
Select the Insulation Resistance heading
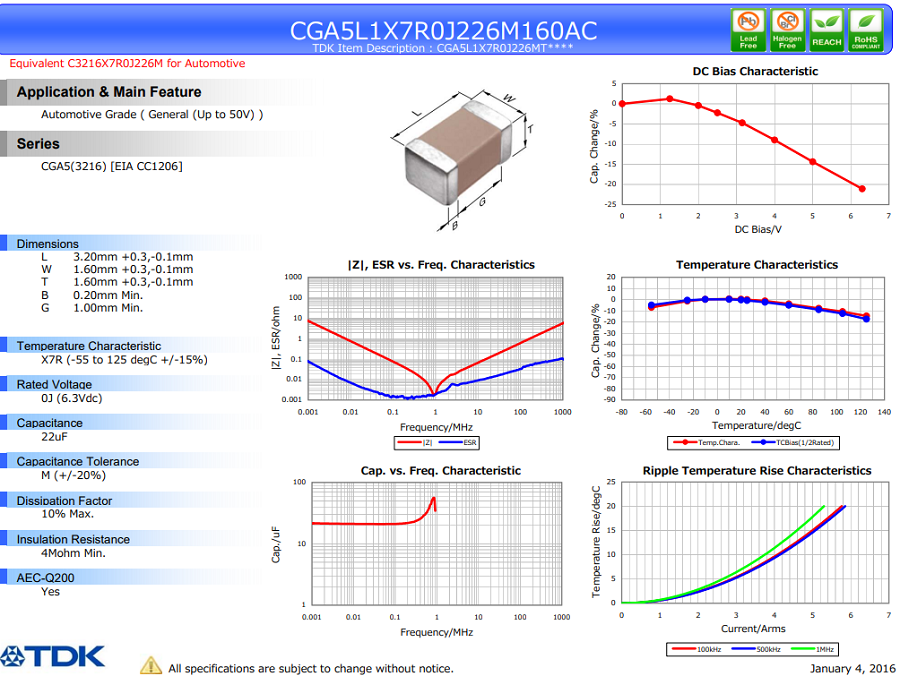tap(73, 539)
